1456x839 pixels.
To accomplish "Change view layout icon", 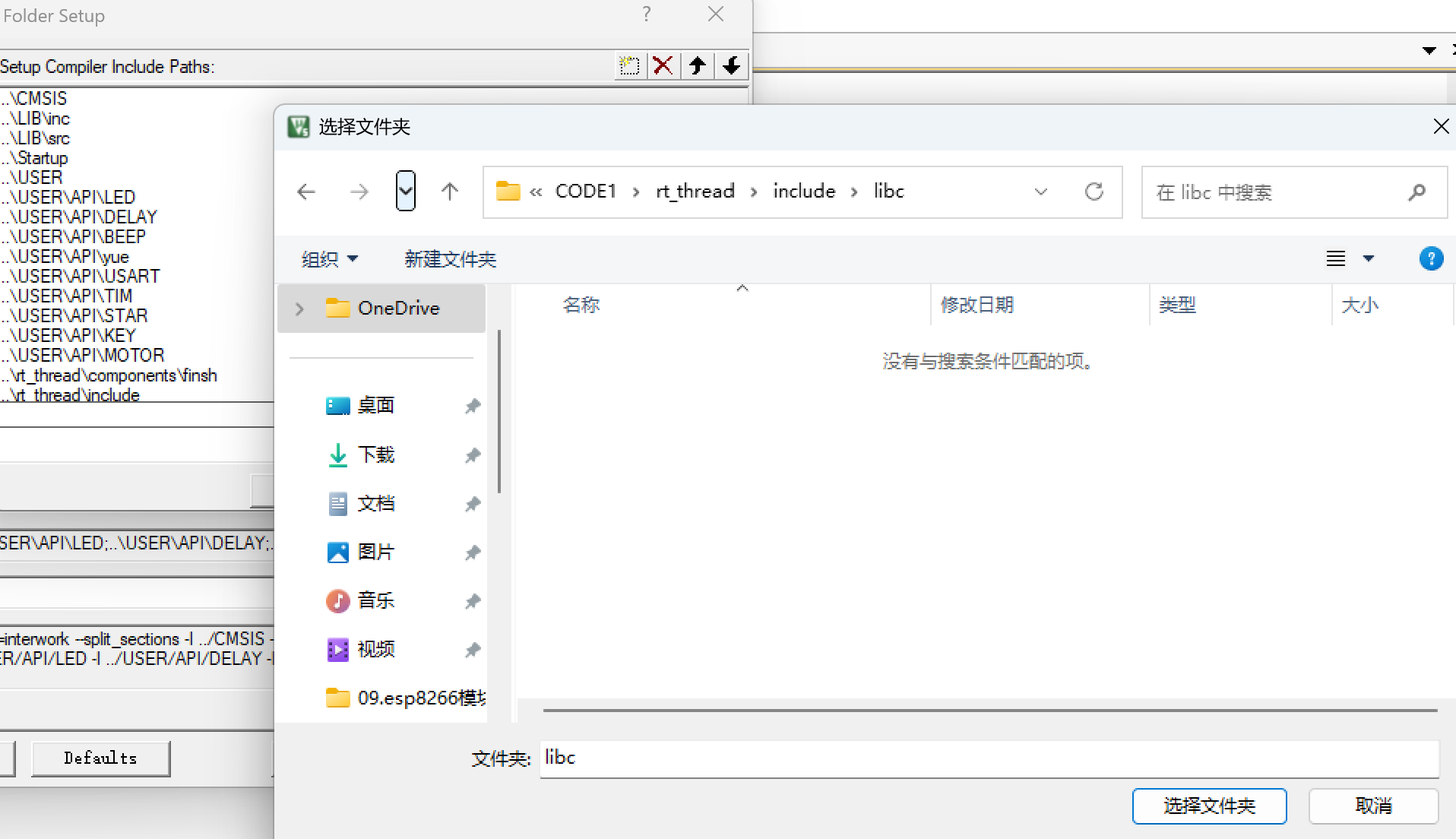I will pyautogui.click(x=1336, y=258).
